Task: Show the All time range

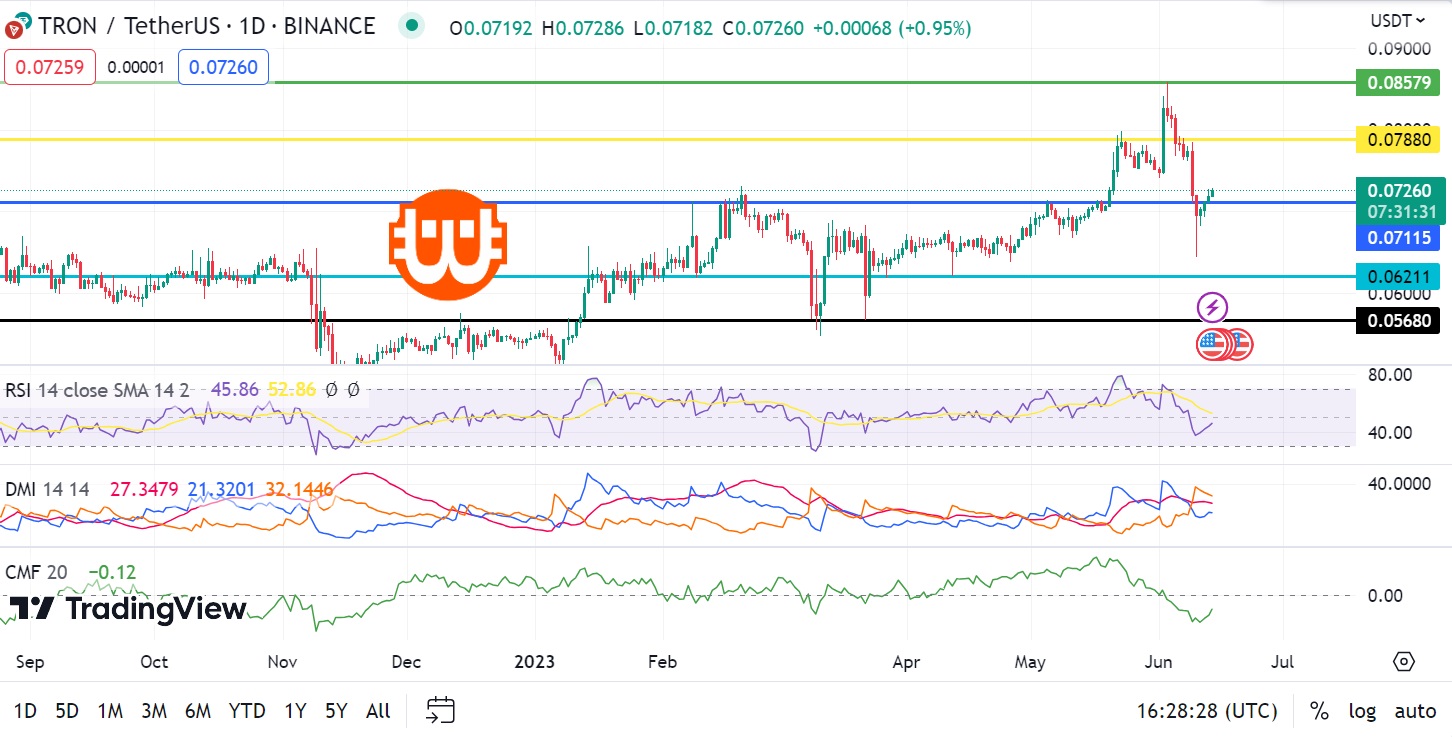Action: [378, 711]
